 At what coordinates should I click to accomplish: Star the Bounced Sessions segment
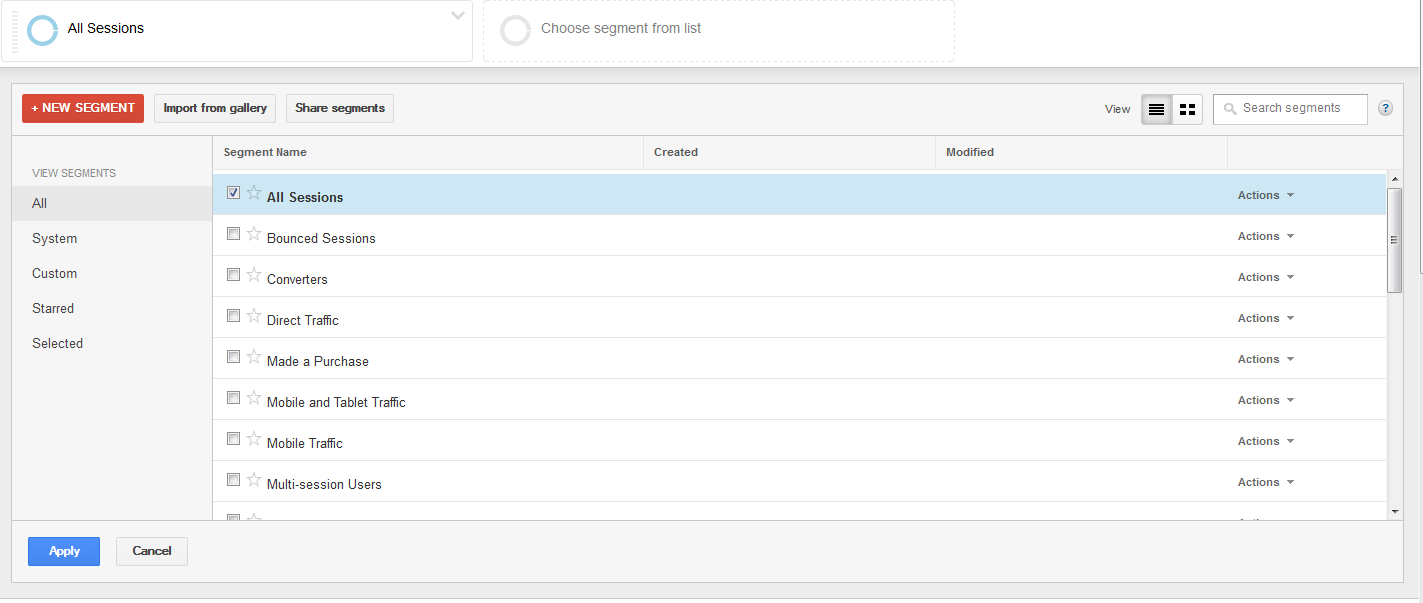(254, 234)
